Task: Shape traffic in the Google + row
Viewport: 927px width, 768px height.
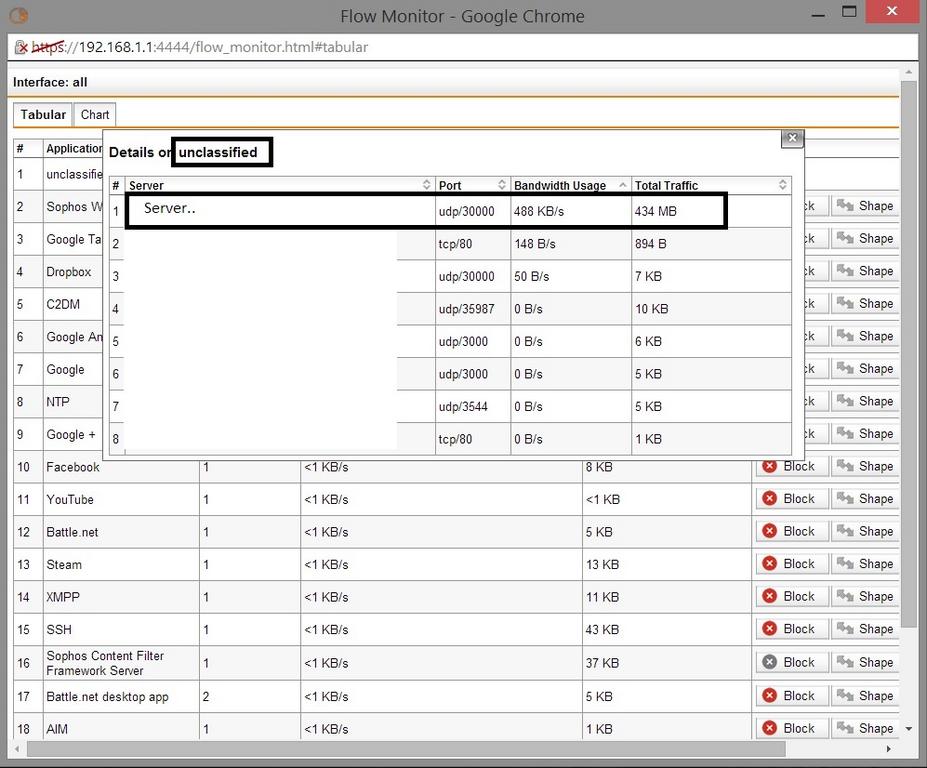Action: tap(865, 434)
